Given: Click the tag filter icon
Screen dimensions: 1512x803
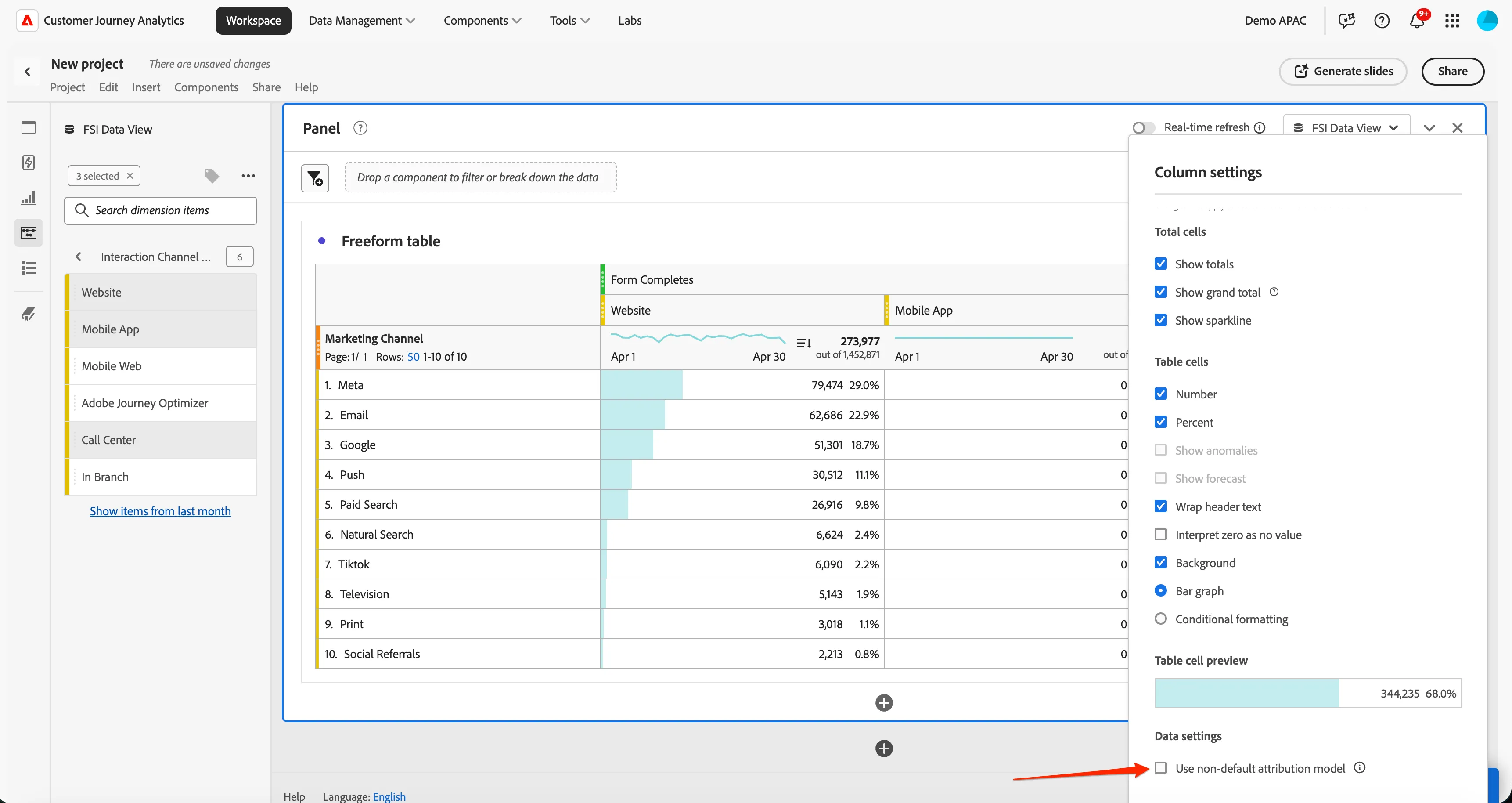Looking at the screenshot, I should pos(211,176).
